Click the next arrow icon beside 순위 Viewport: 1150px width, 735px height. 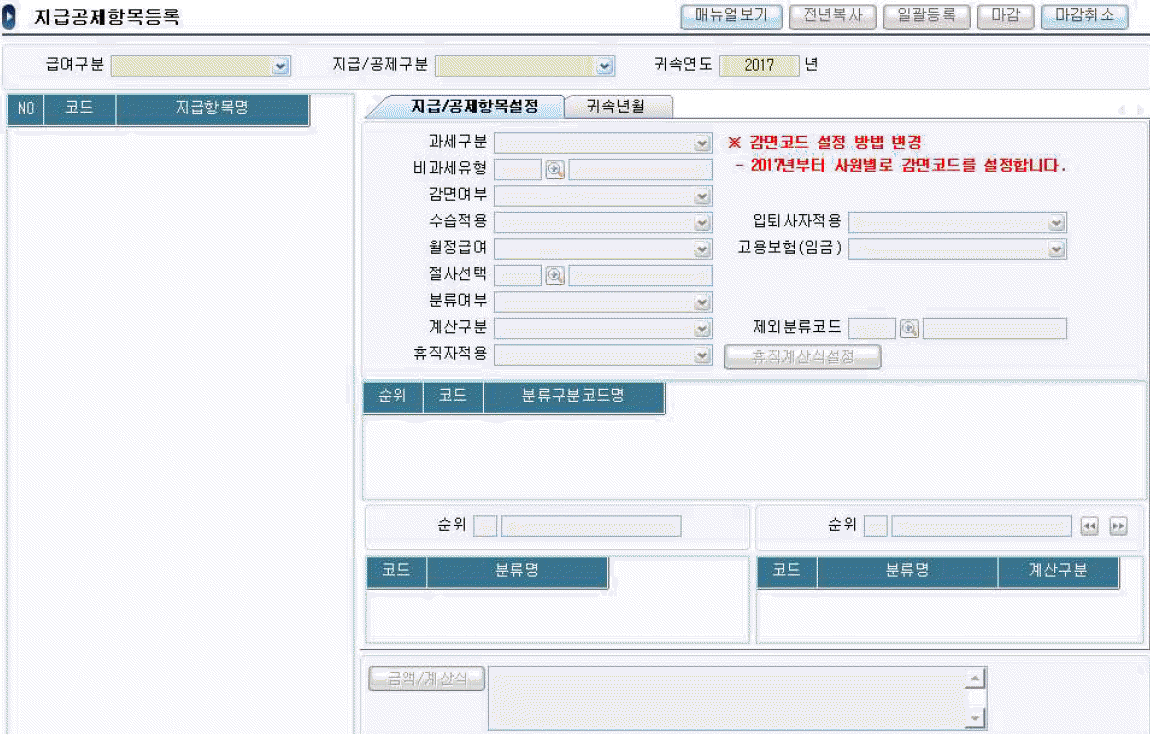coord(1118,526)
